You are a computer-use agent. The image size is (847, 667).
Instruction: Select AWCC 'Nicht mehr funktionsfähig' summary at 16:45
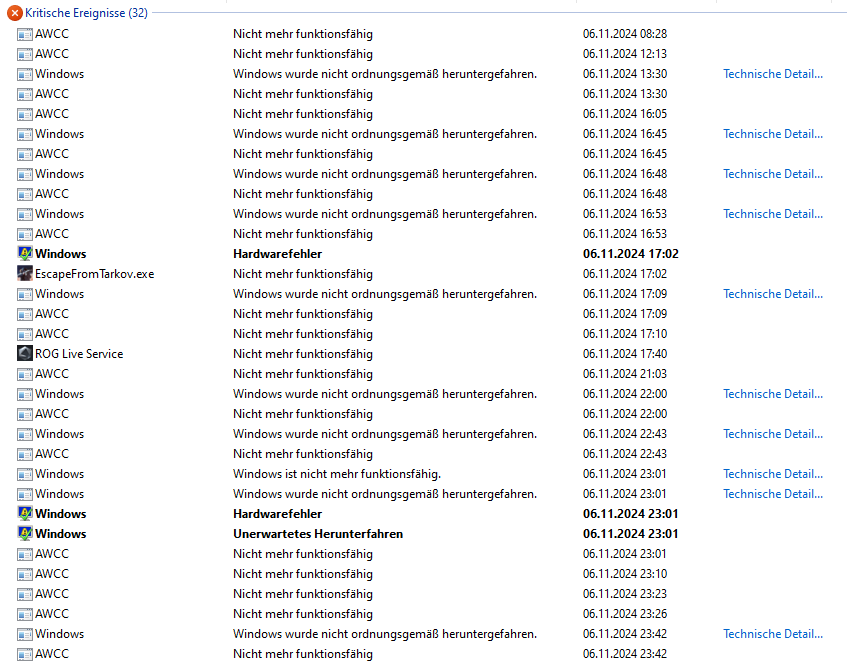tap(303, 154)
